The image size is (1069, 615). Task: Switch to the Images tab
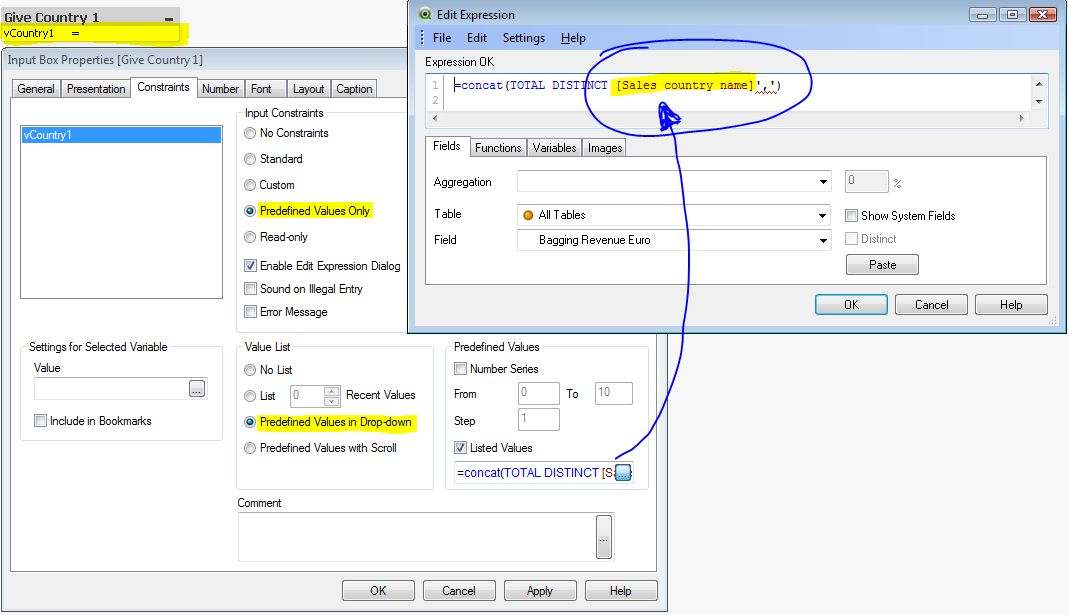[605, 147]
